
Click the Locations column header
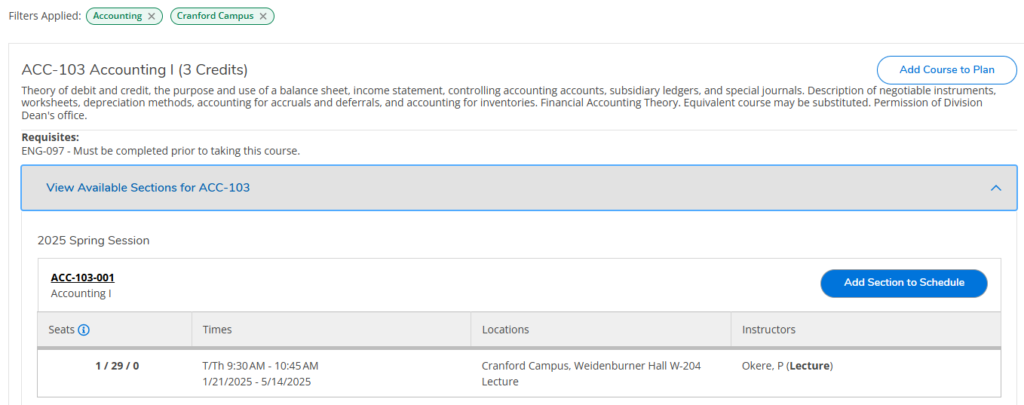point(505,329)
